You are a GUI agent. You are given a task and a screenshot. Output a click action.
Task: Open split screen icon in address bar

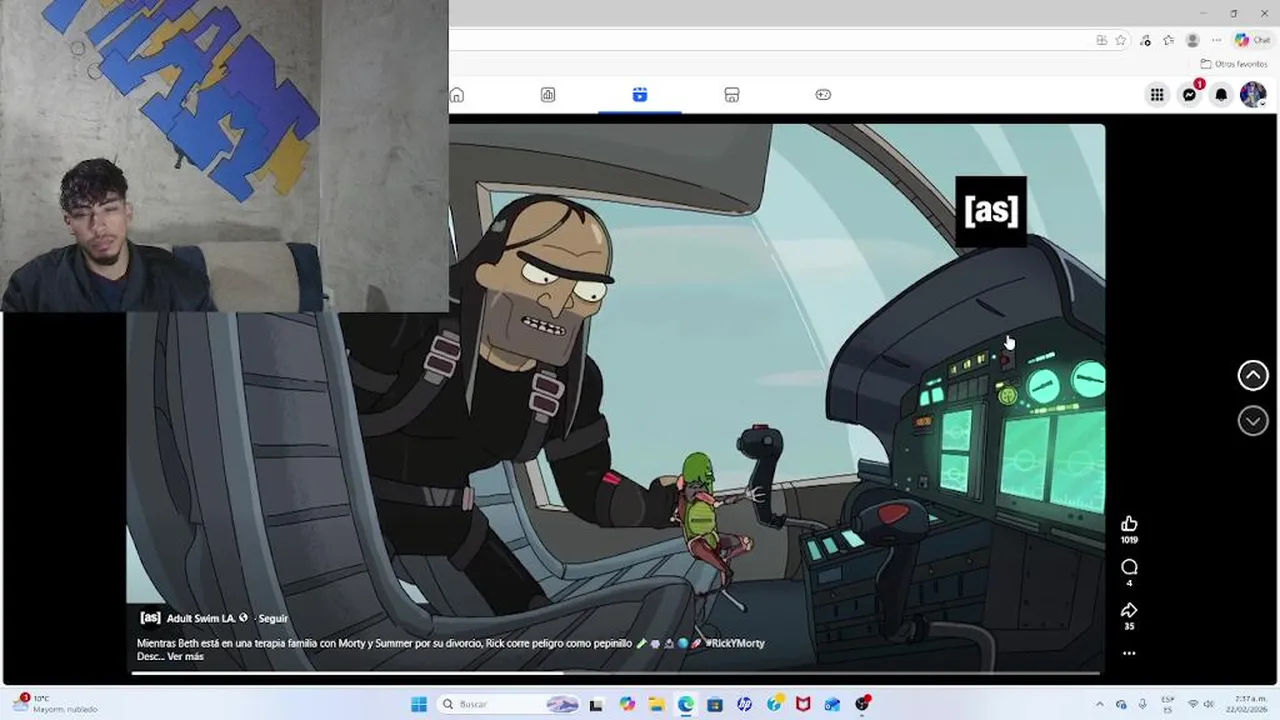pyautogui.click(x=1101, y=40)
